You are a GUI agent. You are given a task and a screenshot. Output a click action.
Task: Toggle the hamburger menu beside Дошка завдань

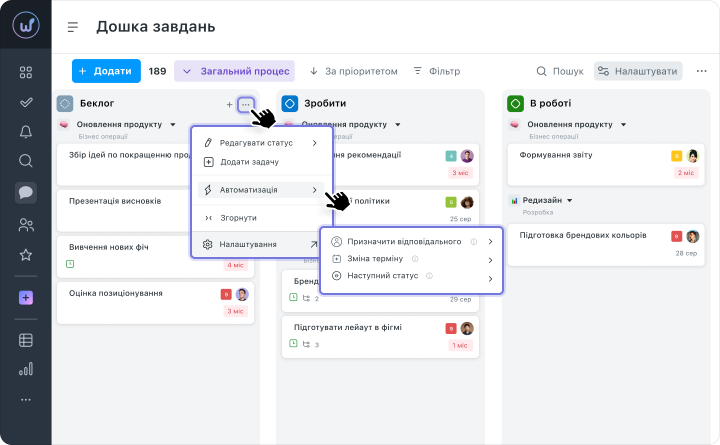click(x=73, y=27)
